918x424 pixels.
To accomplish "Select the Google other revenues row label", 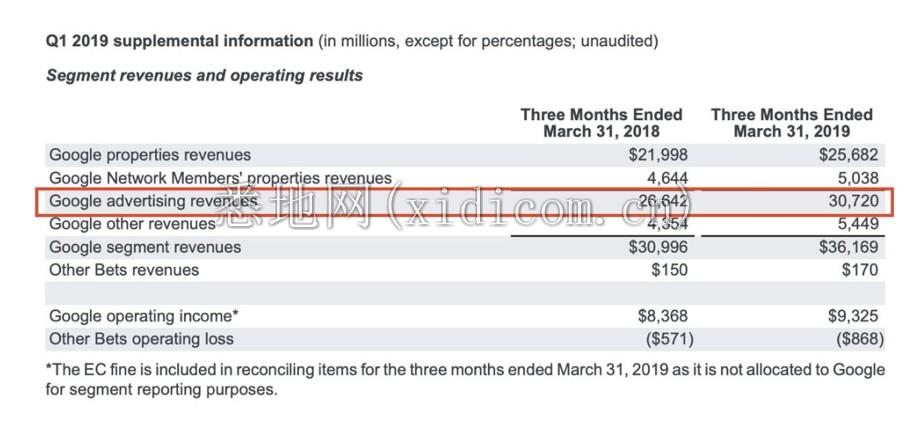I will point(132,224).
